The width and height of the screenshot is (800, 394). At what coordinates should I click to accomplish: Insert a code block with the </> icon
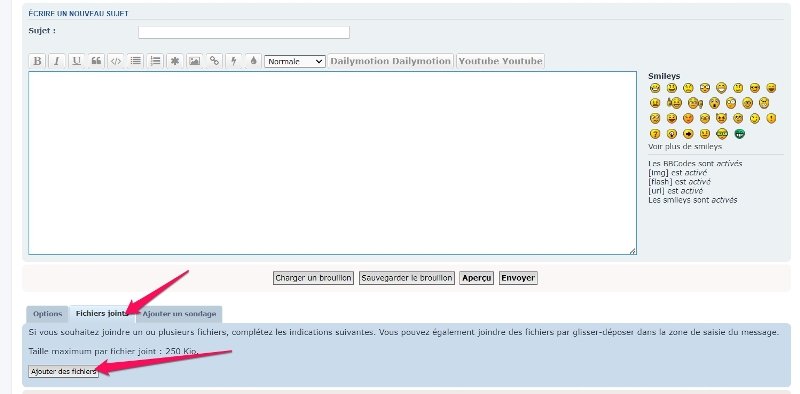[x=116, y=61]
